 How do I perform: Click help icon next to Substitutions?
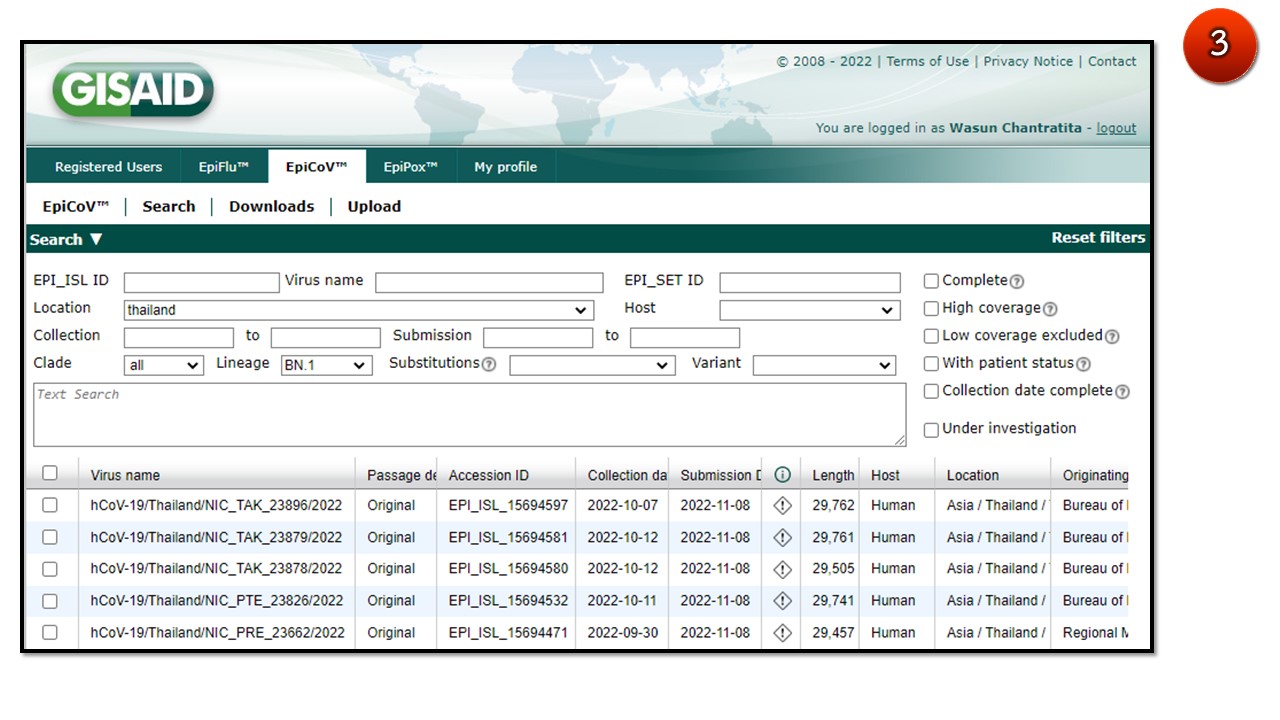489,364
